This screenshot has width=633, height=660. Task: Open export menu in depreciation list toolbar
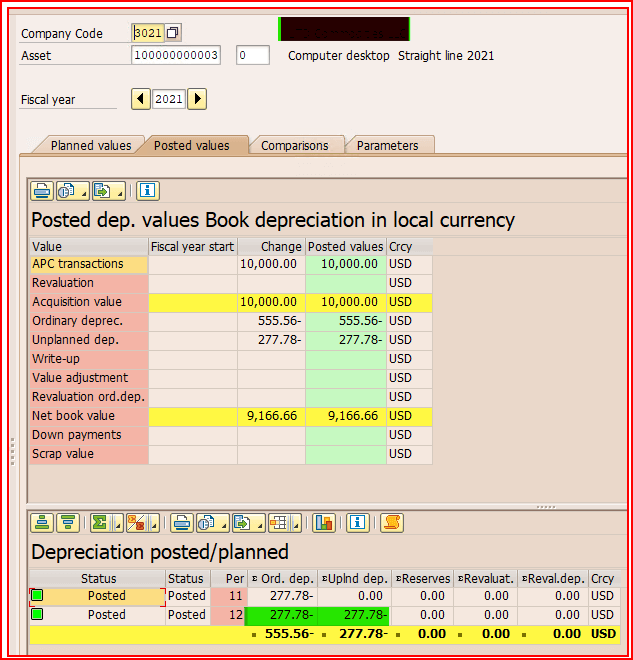(249, 523)
